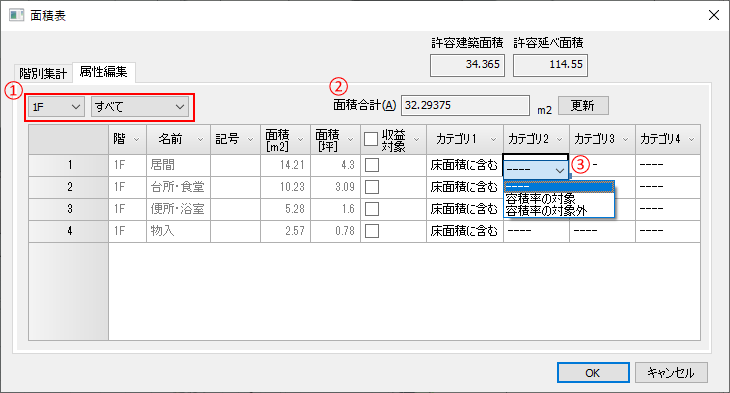Click OK to confirm

[x=593, y=373]
